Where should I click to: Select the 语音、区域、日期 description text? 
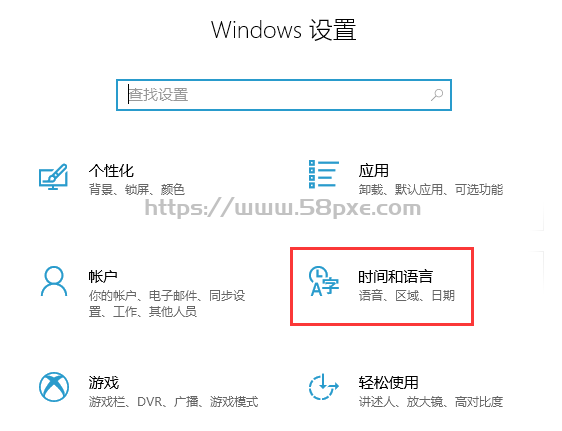[x=407, y=296]
